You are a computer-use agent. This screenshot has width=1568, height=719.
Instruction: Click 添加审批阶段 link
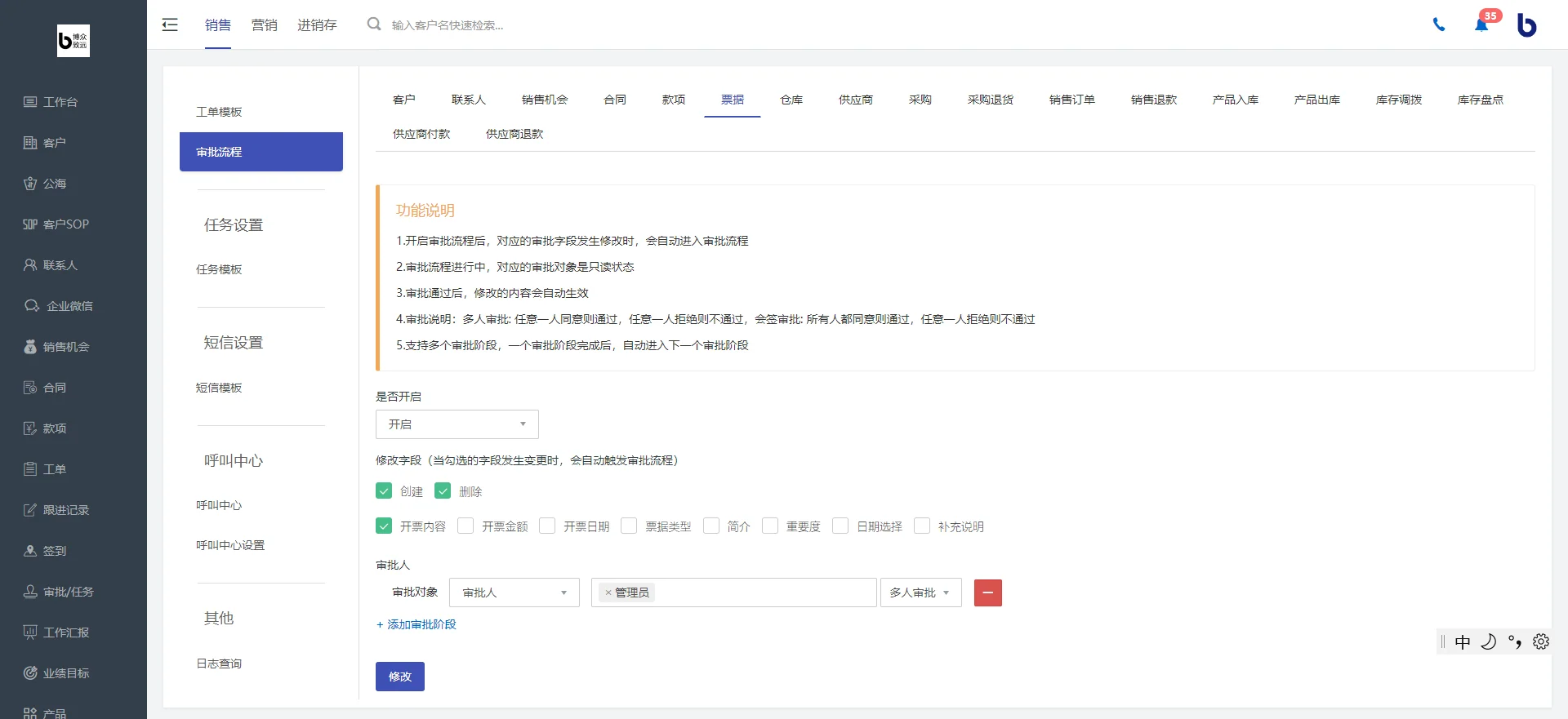(416, 624)
